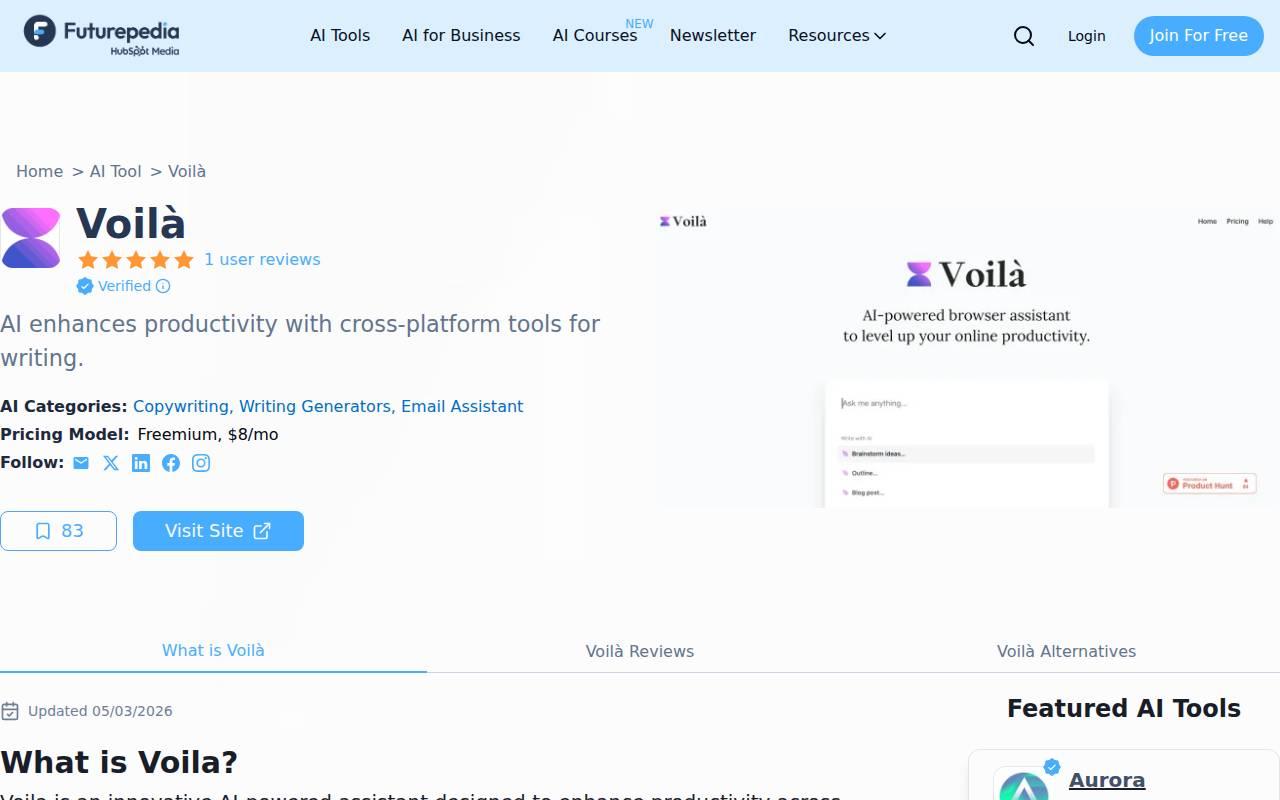Open Voilà's X (Twitter) profile icon

coord(111,463)
